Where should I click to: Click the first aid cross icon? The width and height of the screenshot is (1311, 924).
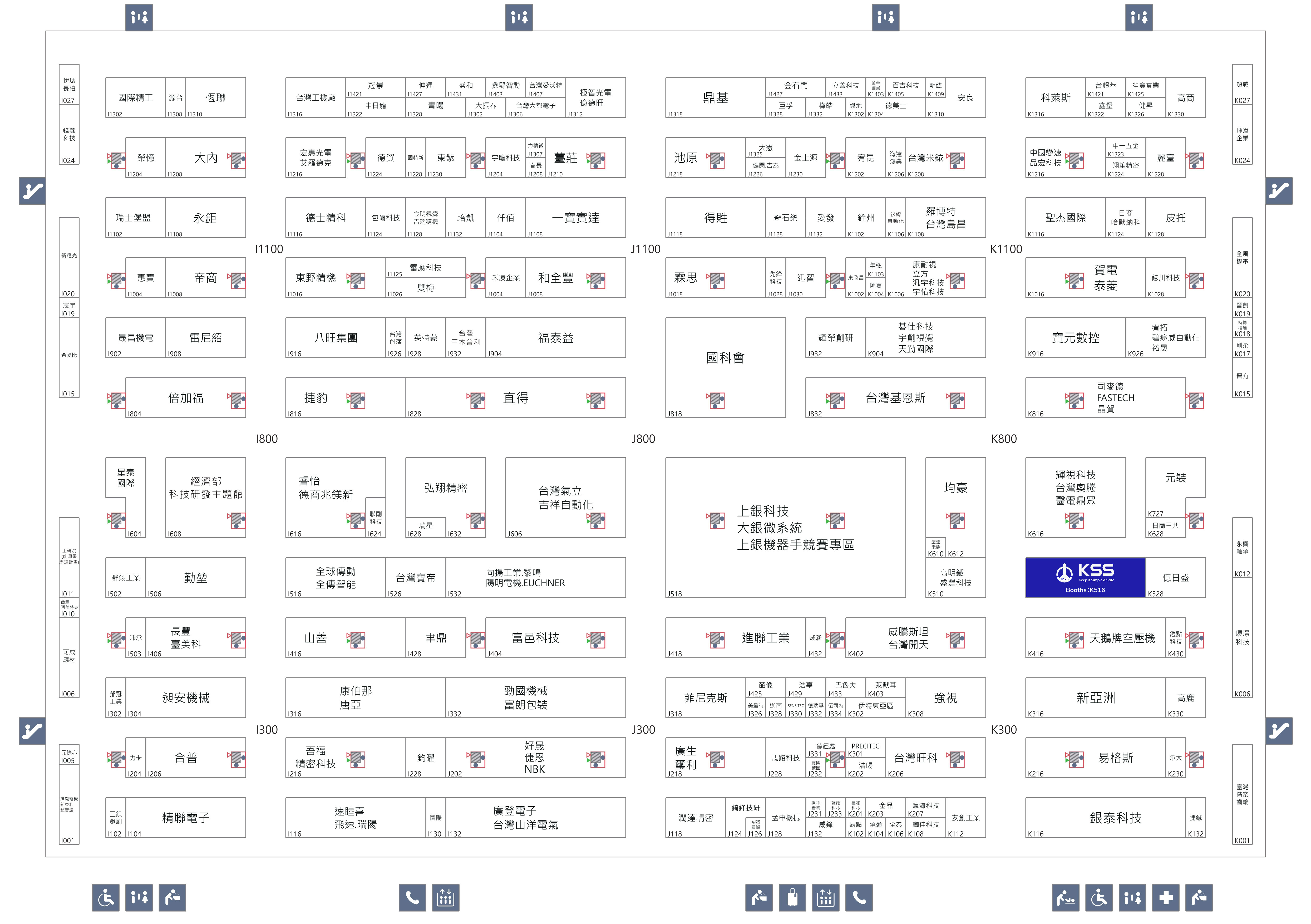pos(1166,898)
